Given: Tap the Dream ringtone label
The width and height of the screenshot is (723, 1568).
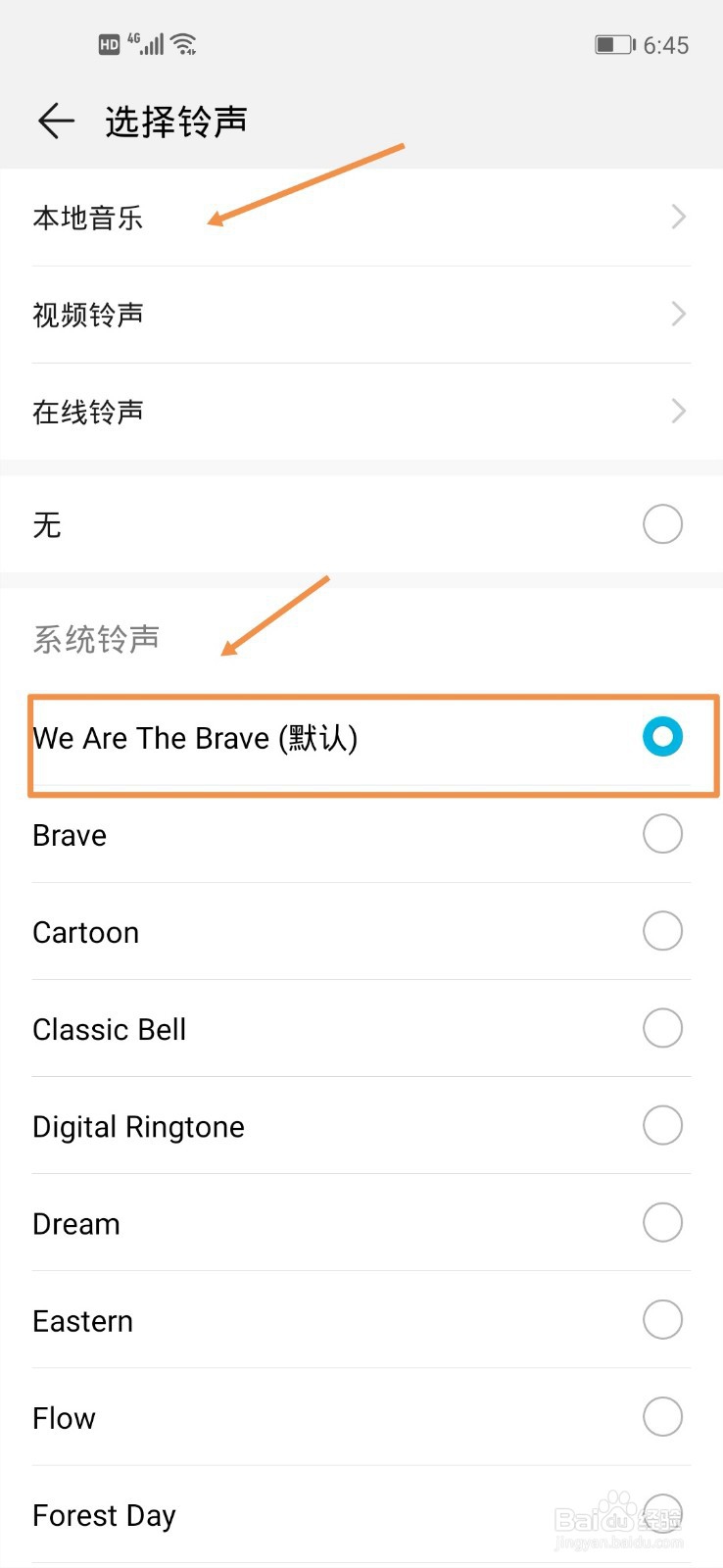Looking at the screenshot, I should 76,1224.
